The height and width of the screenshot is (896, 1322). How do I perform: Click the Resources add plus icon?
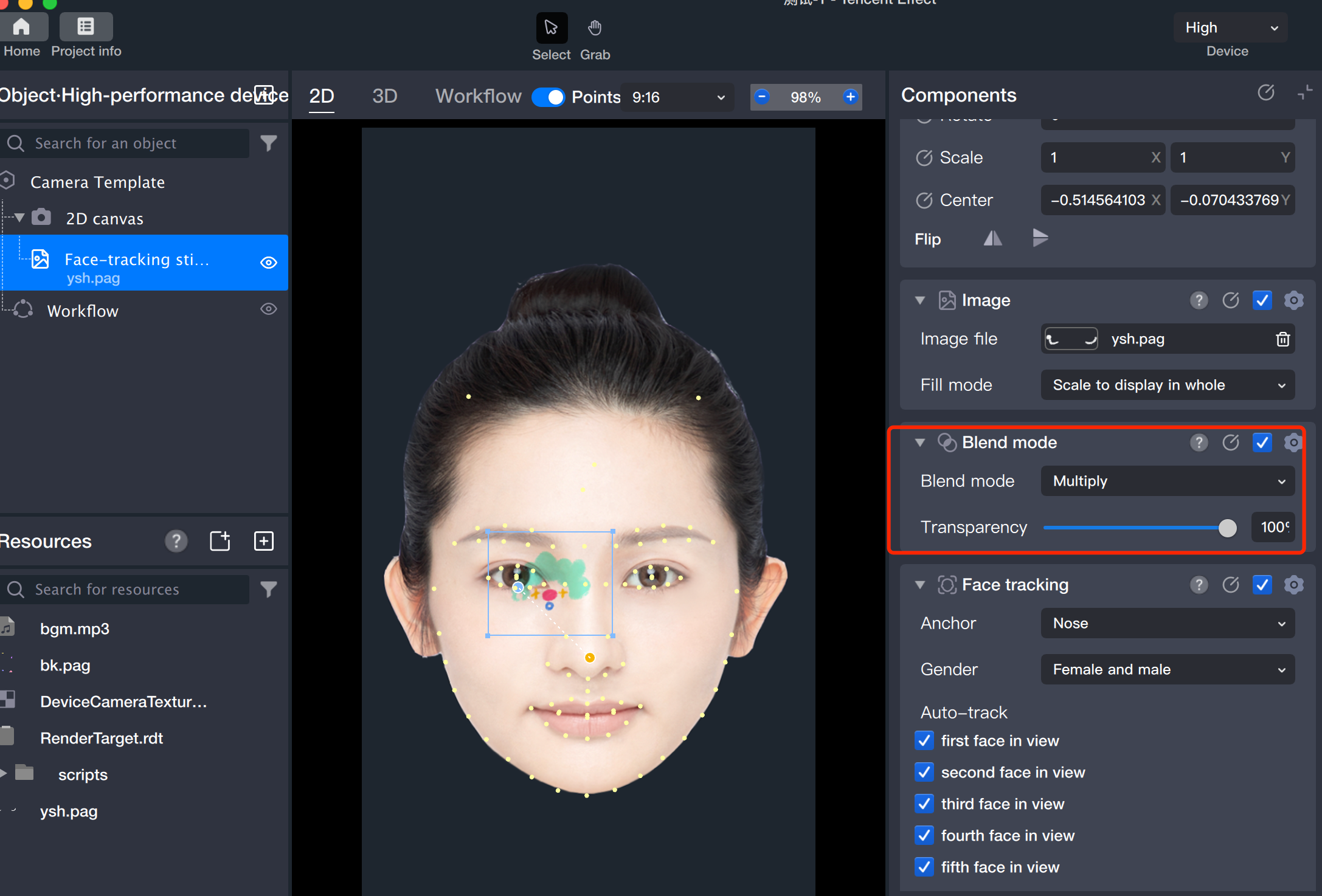coord(263,541)
